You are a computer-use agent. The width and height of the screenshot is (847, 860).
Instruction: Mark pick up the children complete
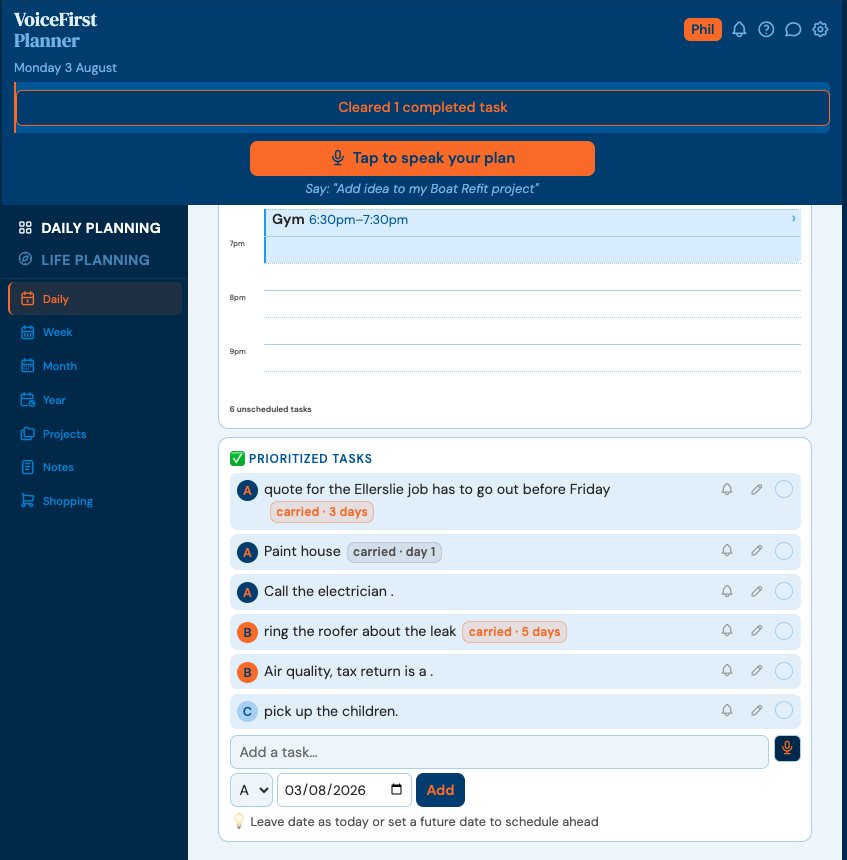[784, 710]
